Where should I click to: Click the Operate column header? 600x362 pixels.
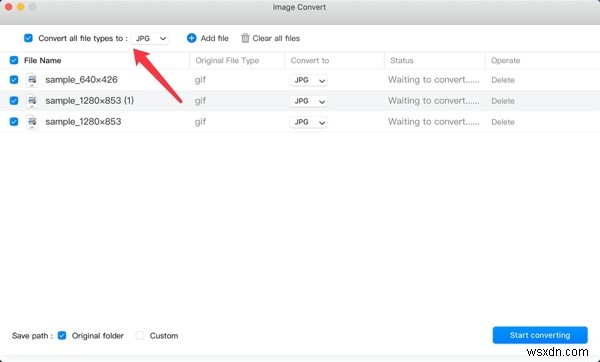pyautogui.click(x=505, y=60)
